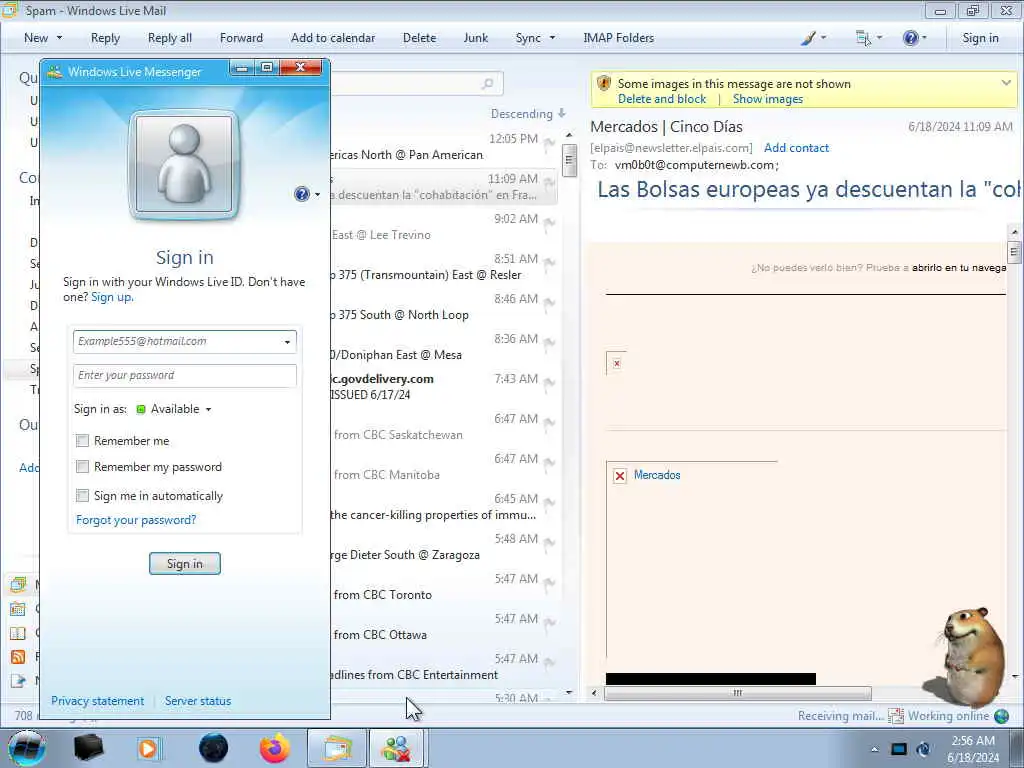Click the blue help icon in the Mail toolbar
The image size is (1024, 768).
[x=910, y=38]
